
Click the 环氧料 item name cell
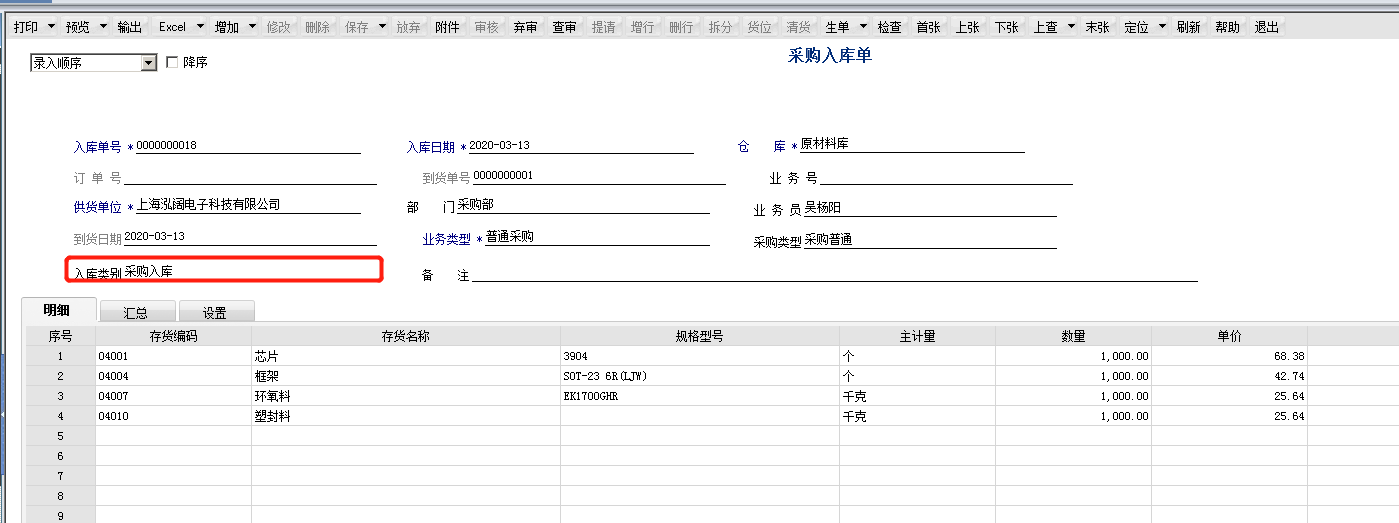tap(406, 396)
